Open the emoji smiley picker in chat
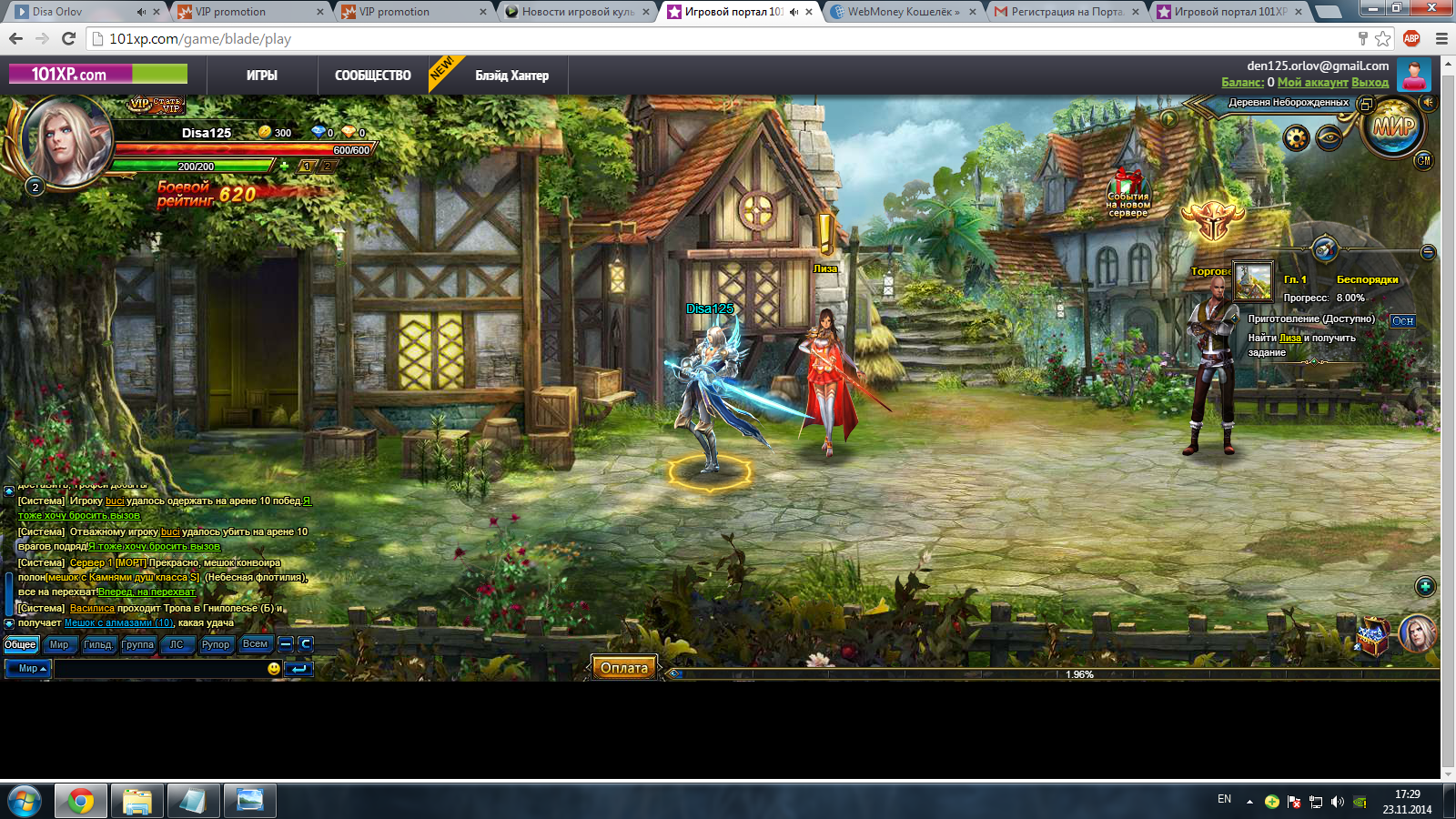Image resolution: width=1456 pixels, height=819 pixels. [274, 669]
